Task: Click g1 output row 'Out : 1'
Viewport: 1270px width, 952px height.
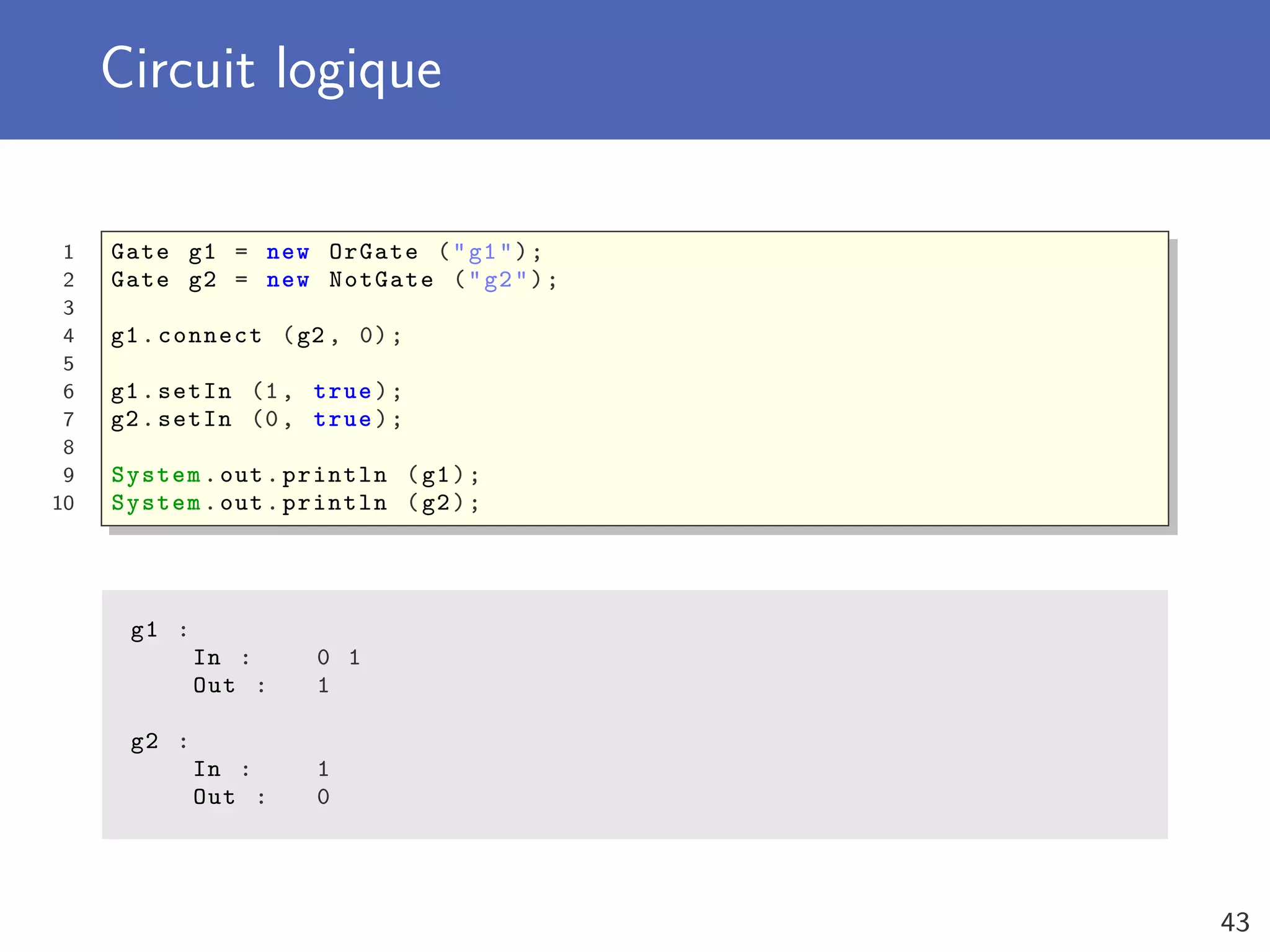Action: click(x=261, y=685)
